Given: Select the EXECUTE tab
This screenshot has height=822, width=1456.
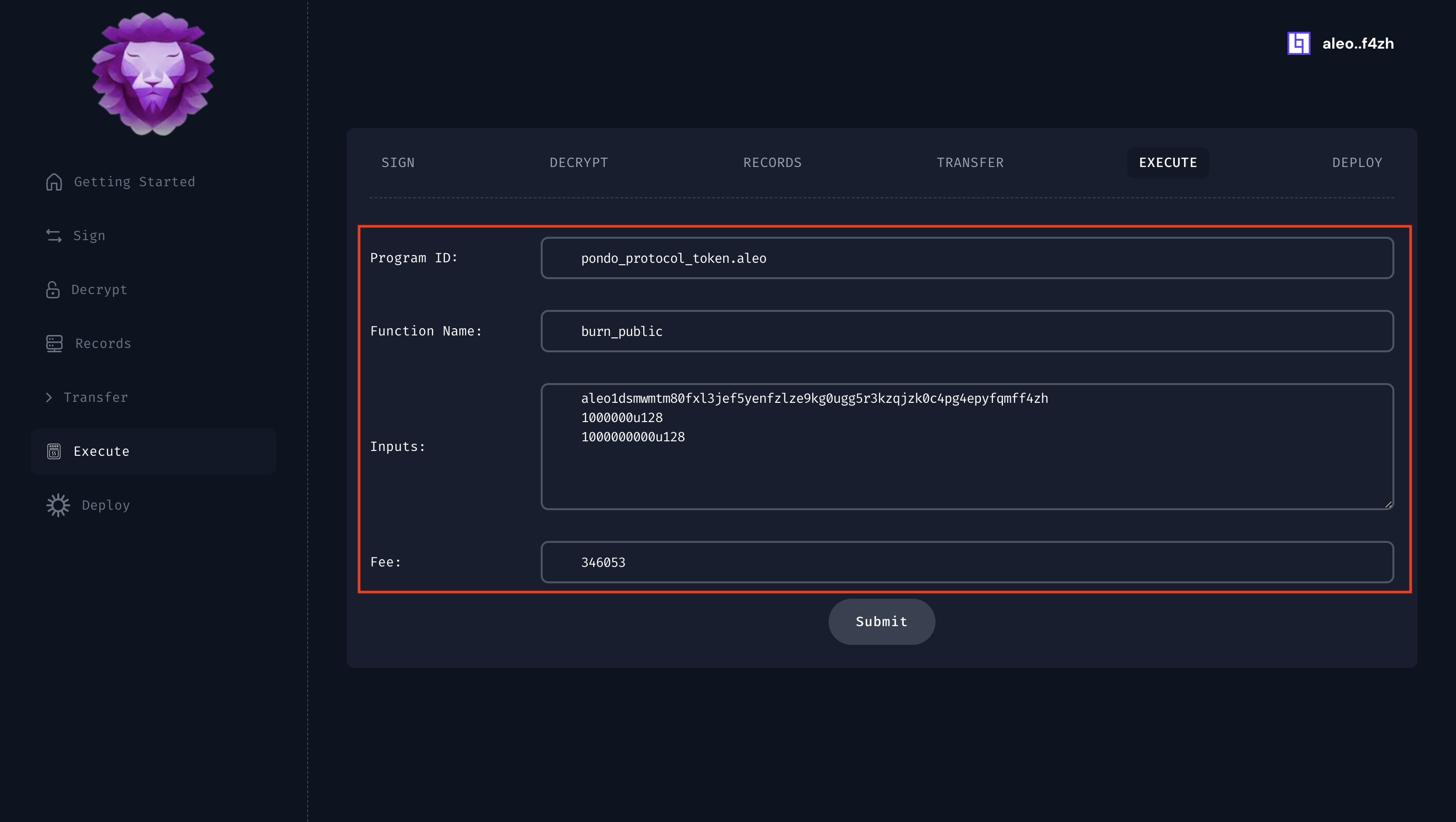Looking at the screenshot, I should coord(1168,163).
